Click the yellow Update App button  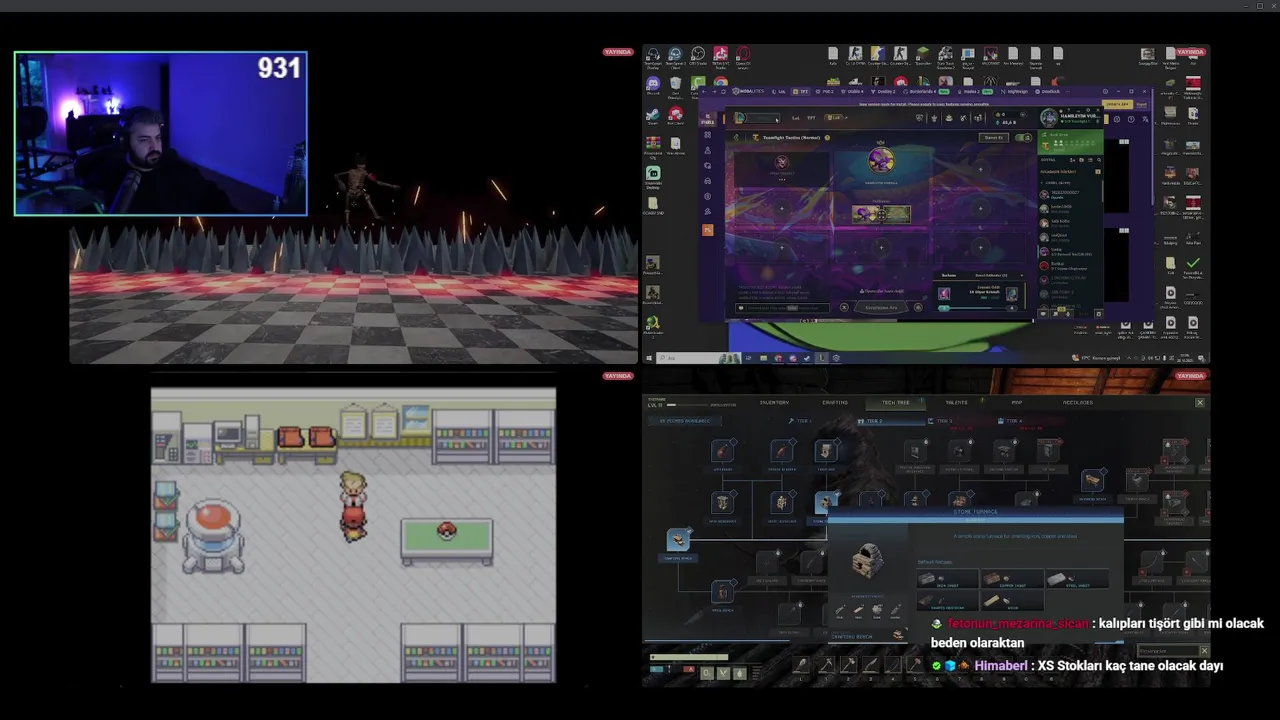point(1117,104)
